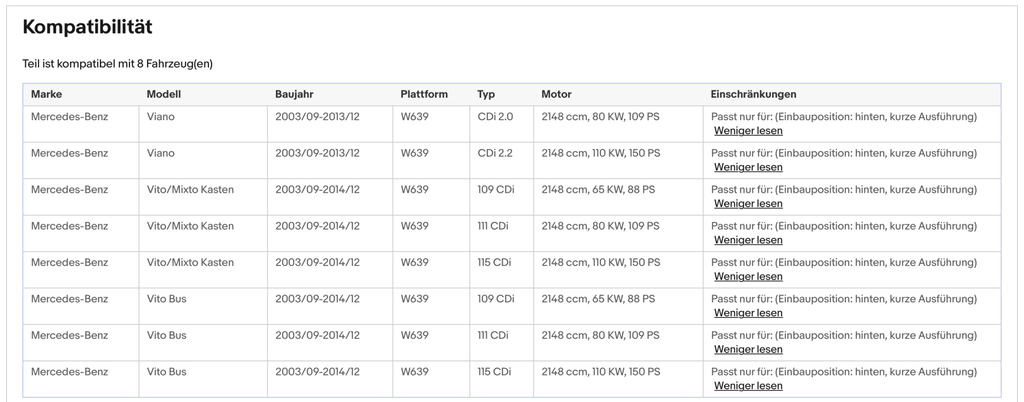Select '2003/09-2013/12' in Viano CDi 2.2 row
The image size is (1024, 402).
(x=317, y=153)
